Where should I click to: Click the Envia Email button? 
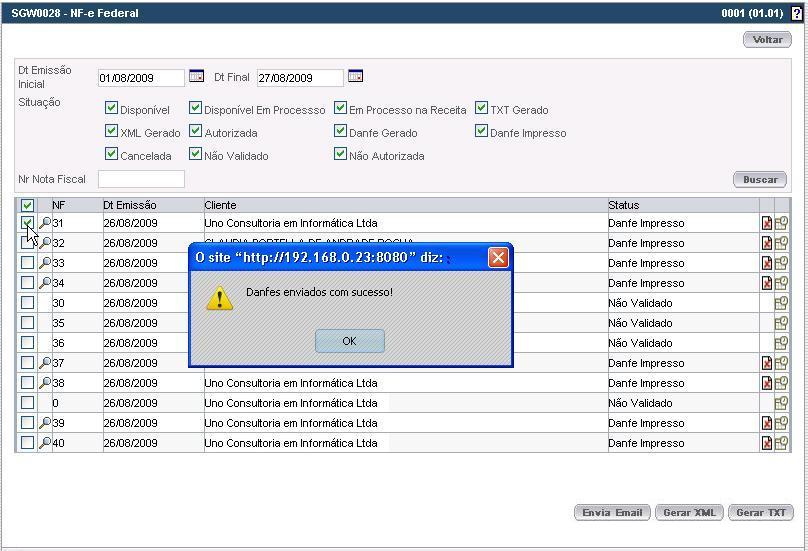pos(612,512)
